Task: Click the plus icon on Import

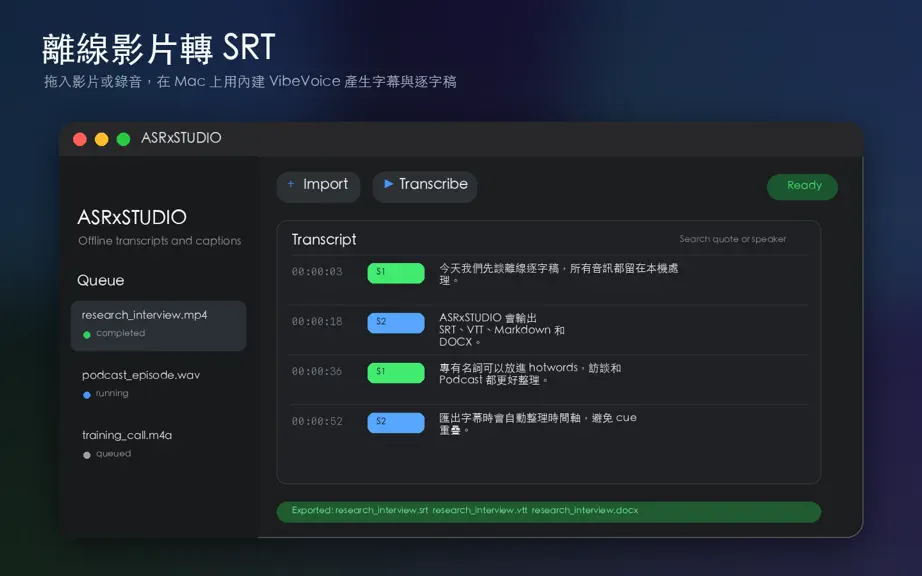Action: [x=290, y=184]
